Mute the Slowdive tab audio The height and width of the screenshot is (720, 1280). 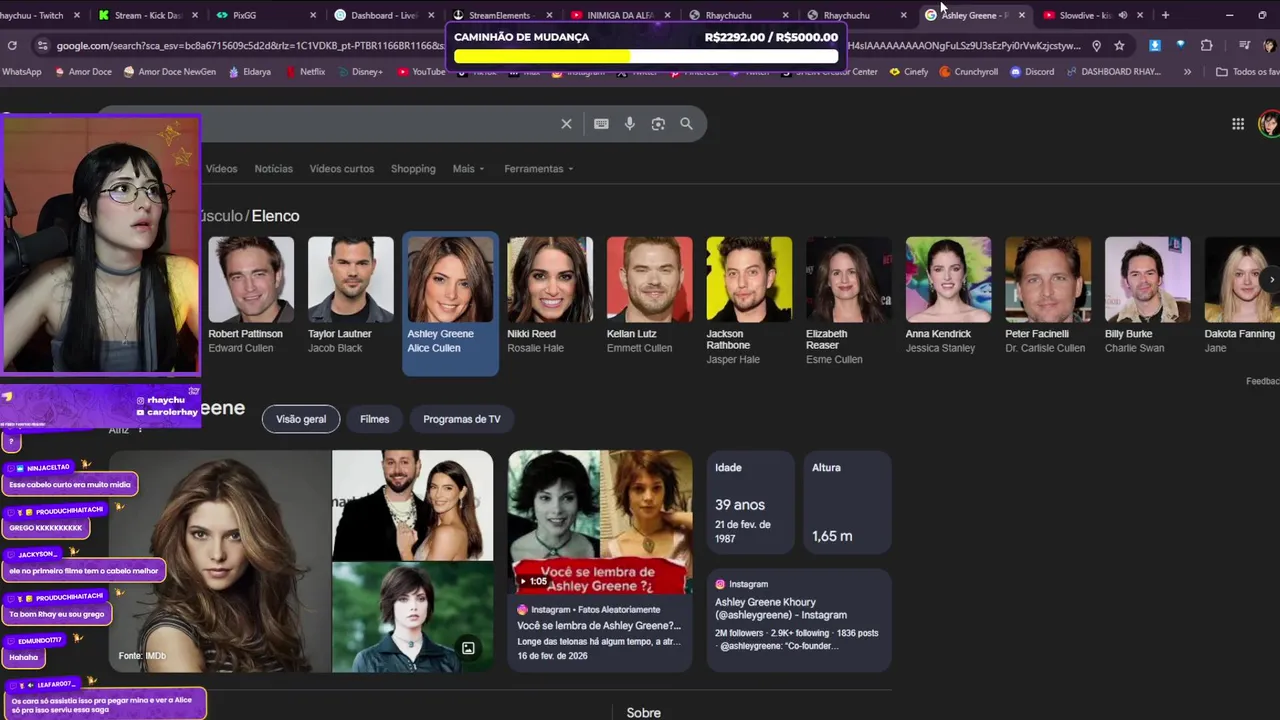coord(1123,15)
